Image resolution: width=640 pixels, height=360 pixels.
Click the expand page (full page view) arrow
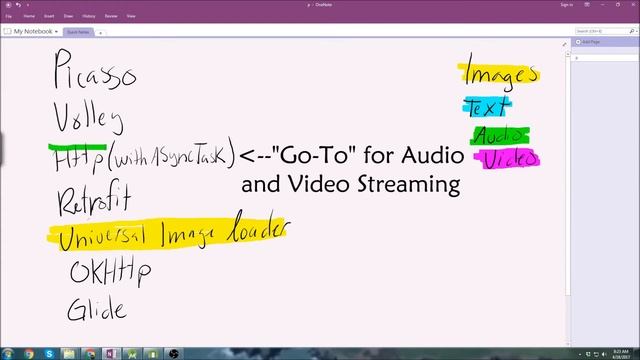564,44
